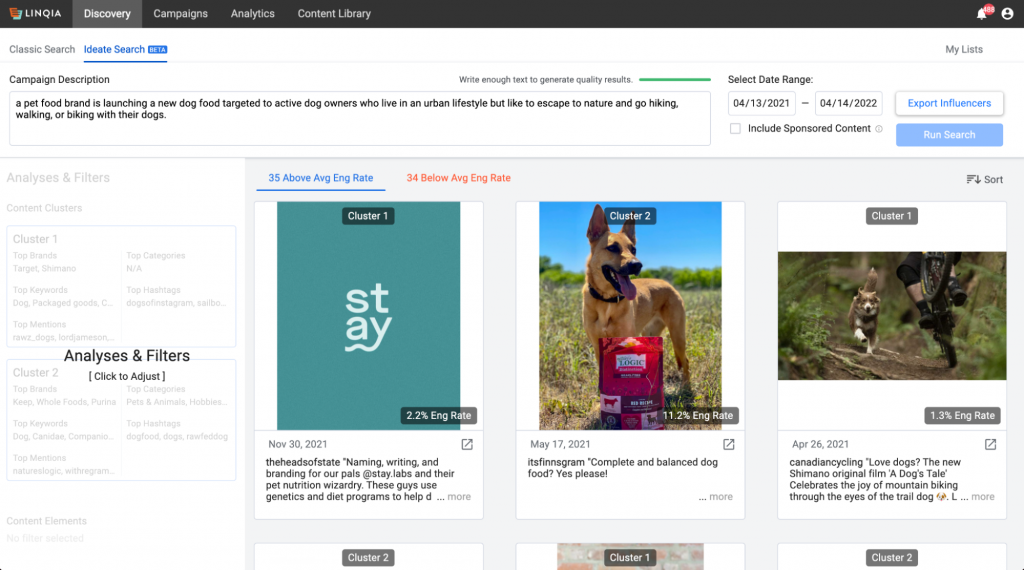The height and width of the screenshot is (570, 1024).
Task: Open the Discovery menu
Action: (x=107, y=14)
